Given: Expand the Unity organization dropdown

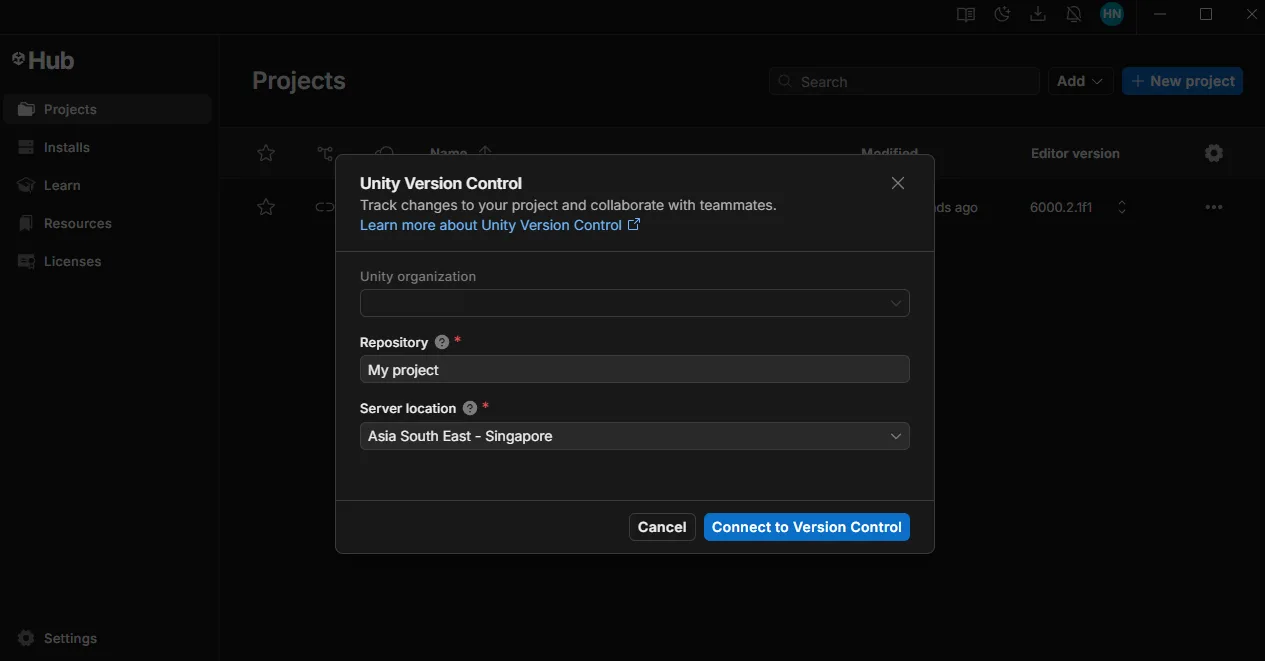Looking at the screenshot, I should 634,303.
